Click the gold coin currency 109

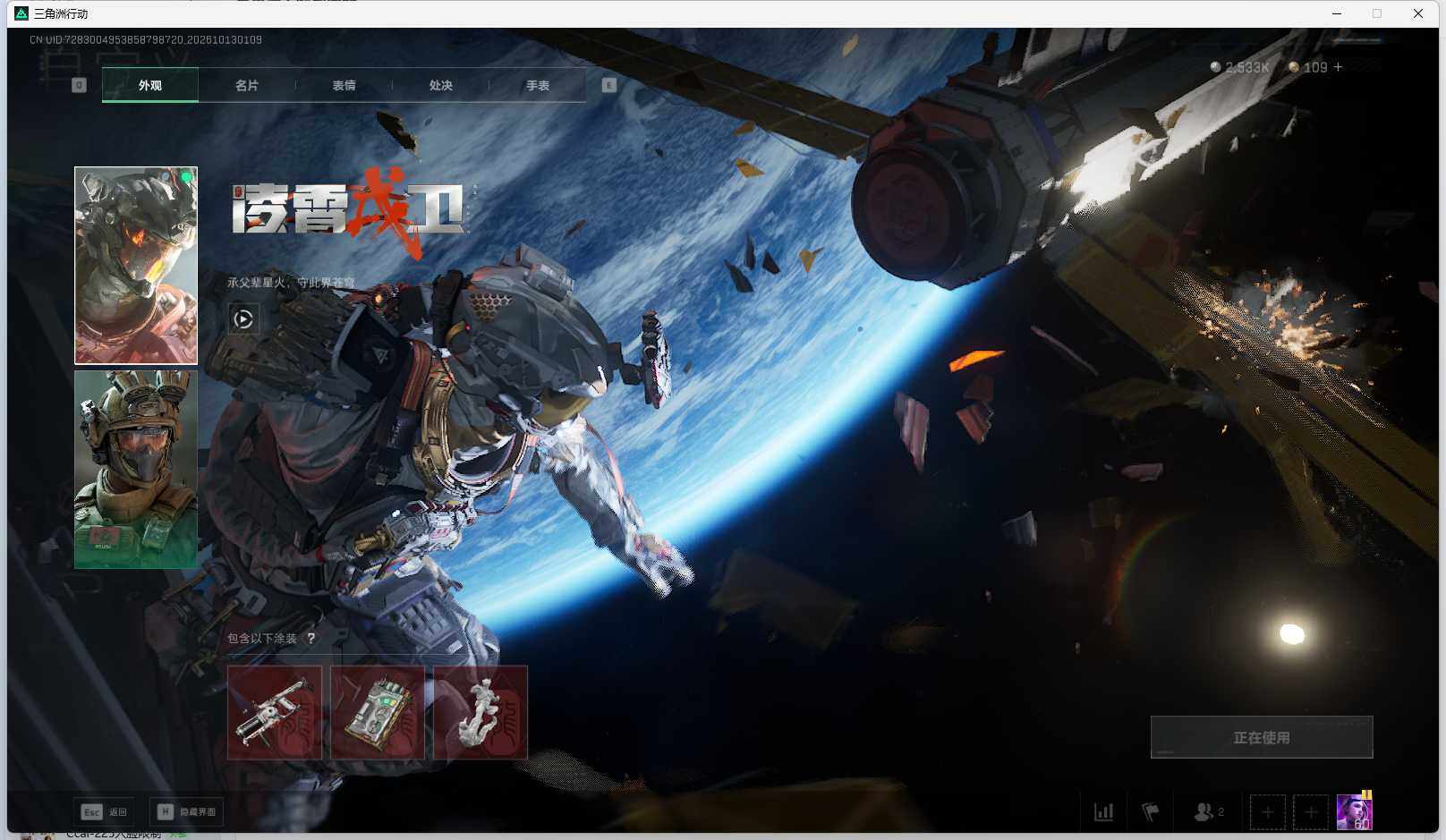coord(1308,67)
